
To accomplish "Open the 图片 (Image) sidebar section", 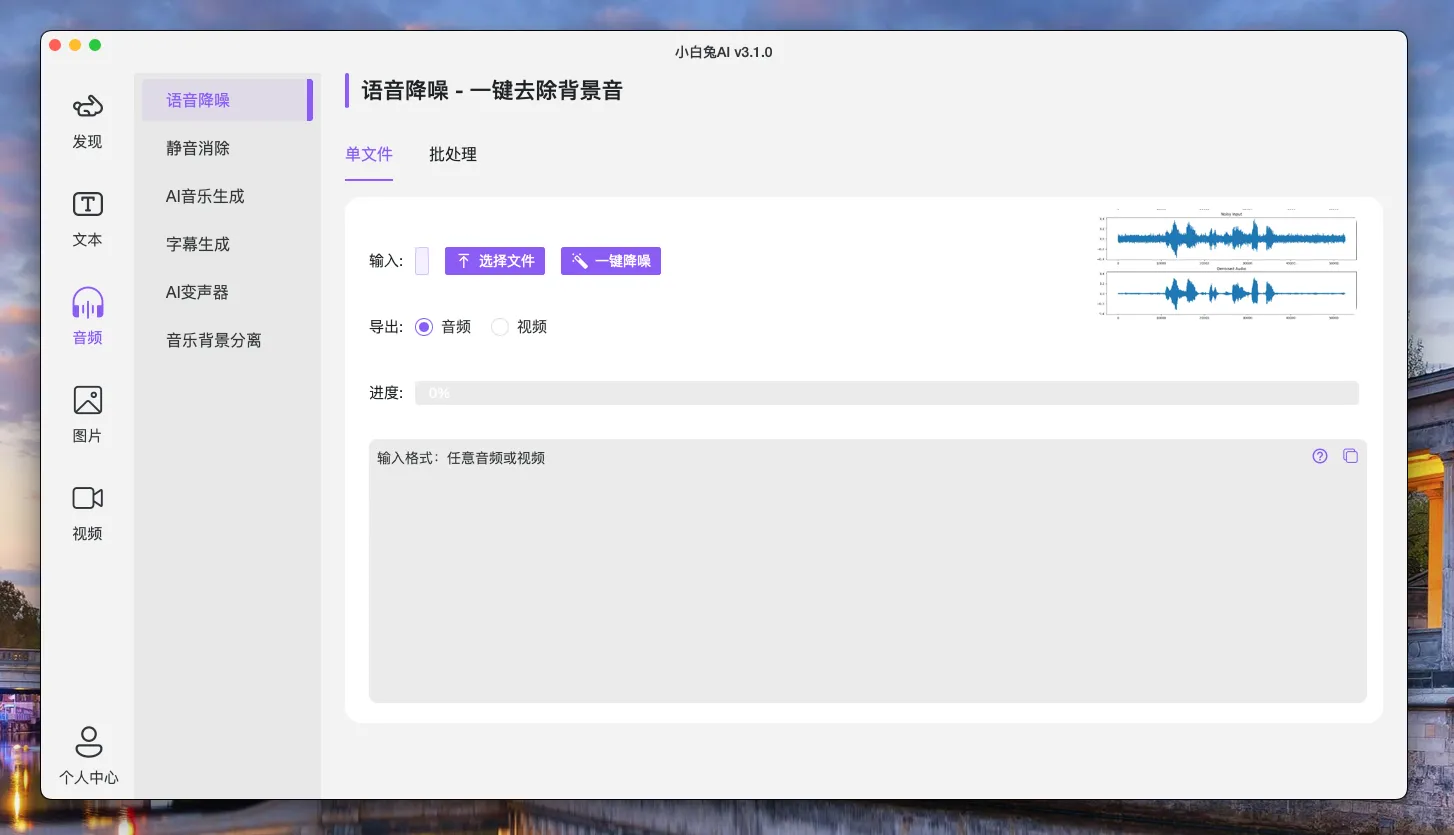I will coord(88,414).
